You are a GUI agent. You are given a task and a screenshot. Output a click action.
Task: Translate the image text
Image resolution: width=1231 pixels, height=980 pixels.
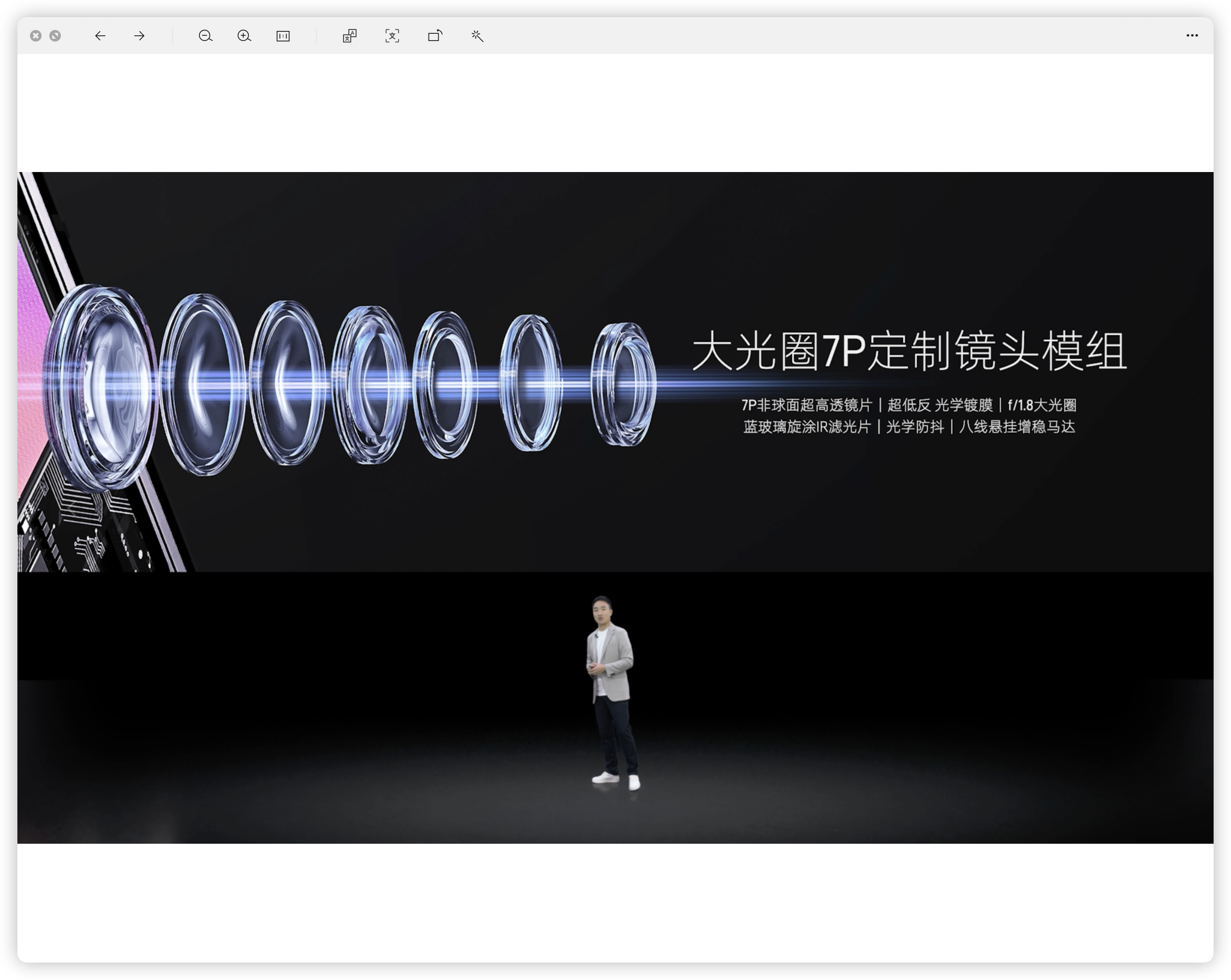pyautogui.click(x=349, y=36)
